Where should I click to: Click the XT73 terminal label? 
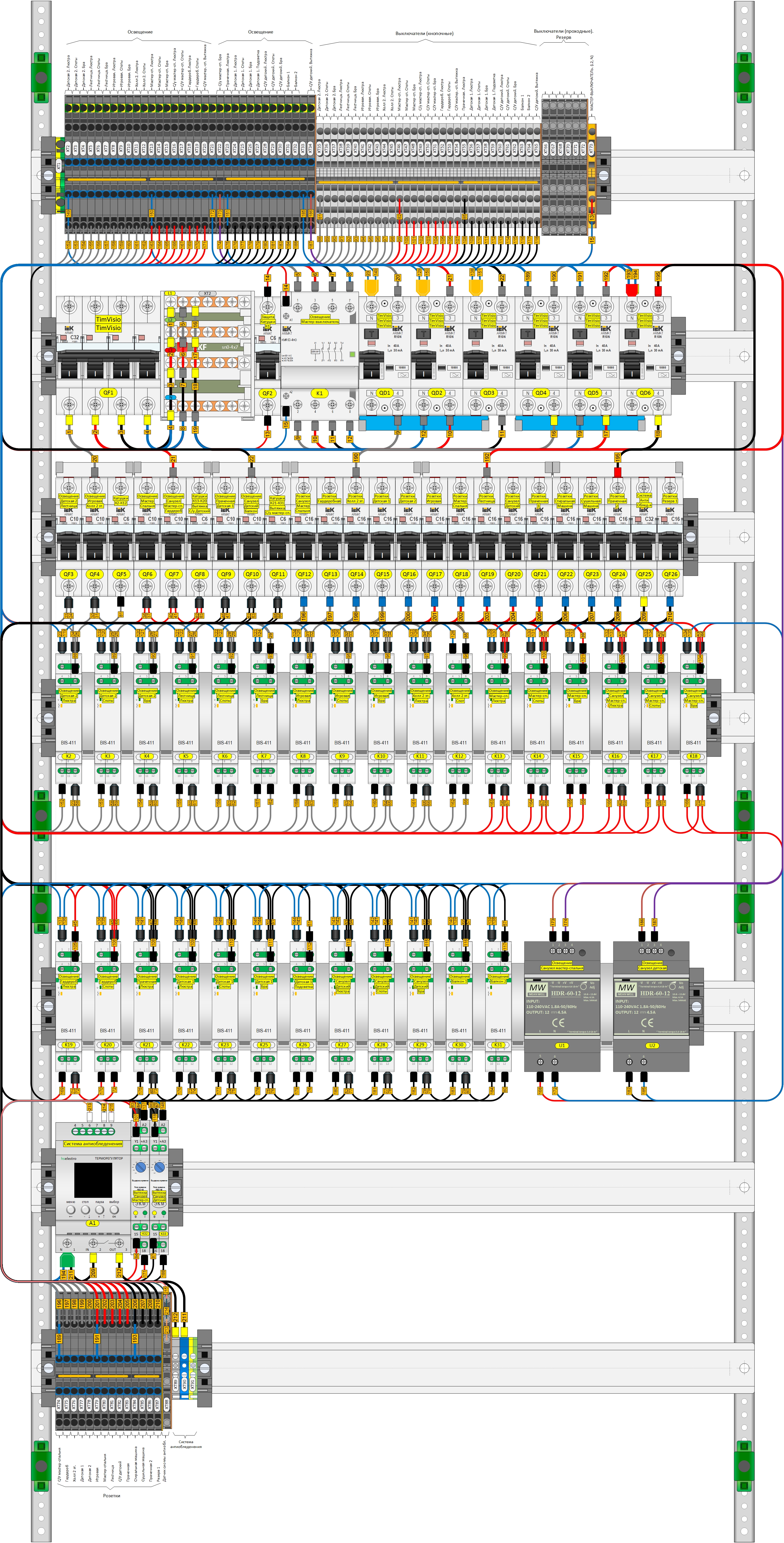(592, 148)
